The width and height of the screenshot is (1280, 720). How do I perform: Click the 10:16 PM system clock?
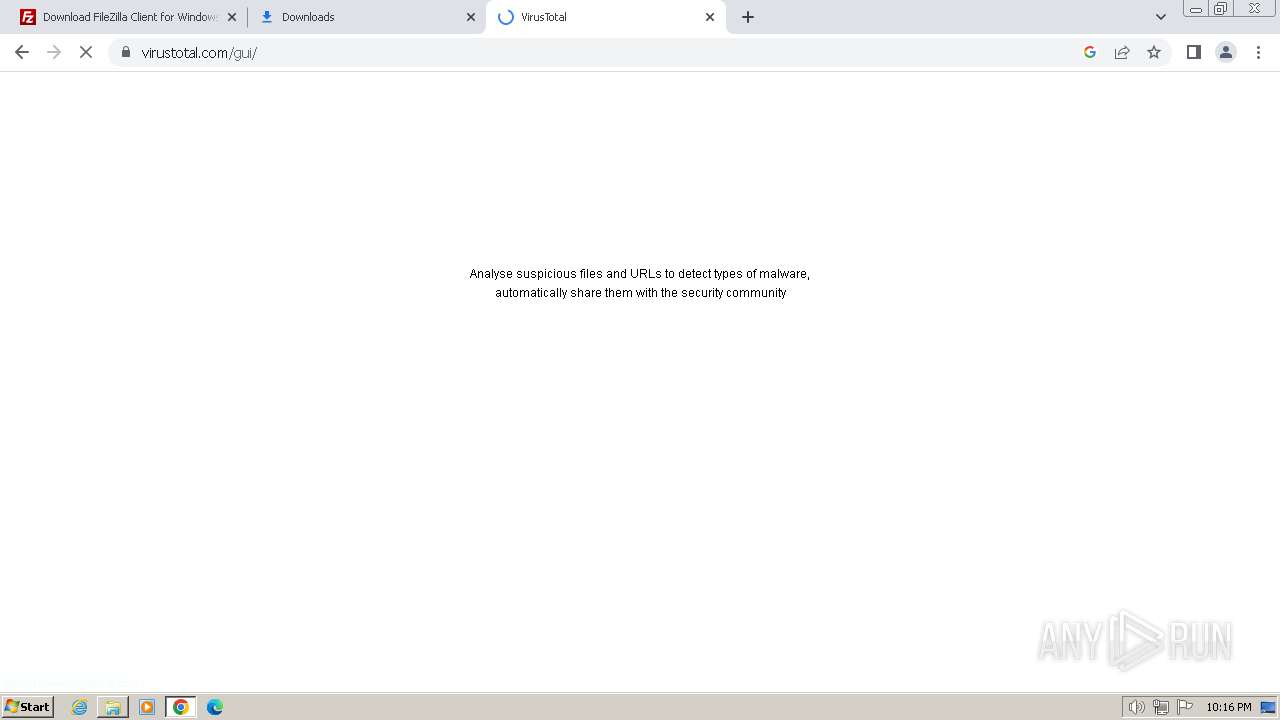1228,707
